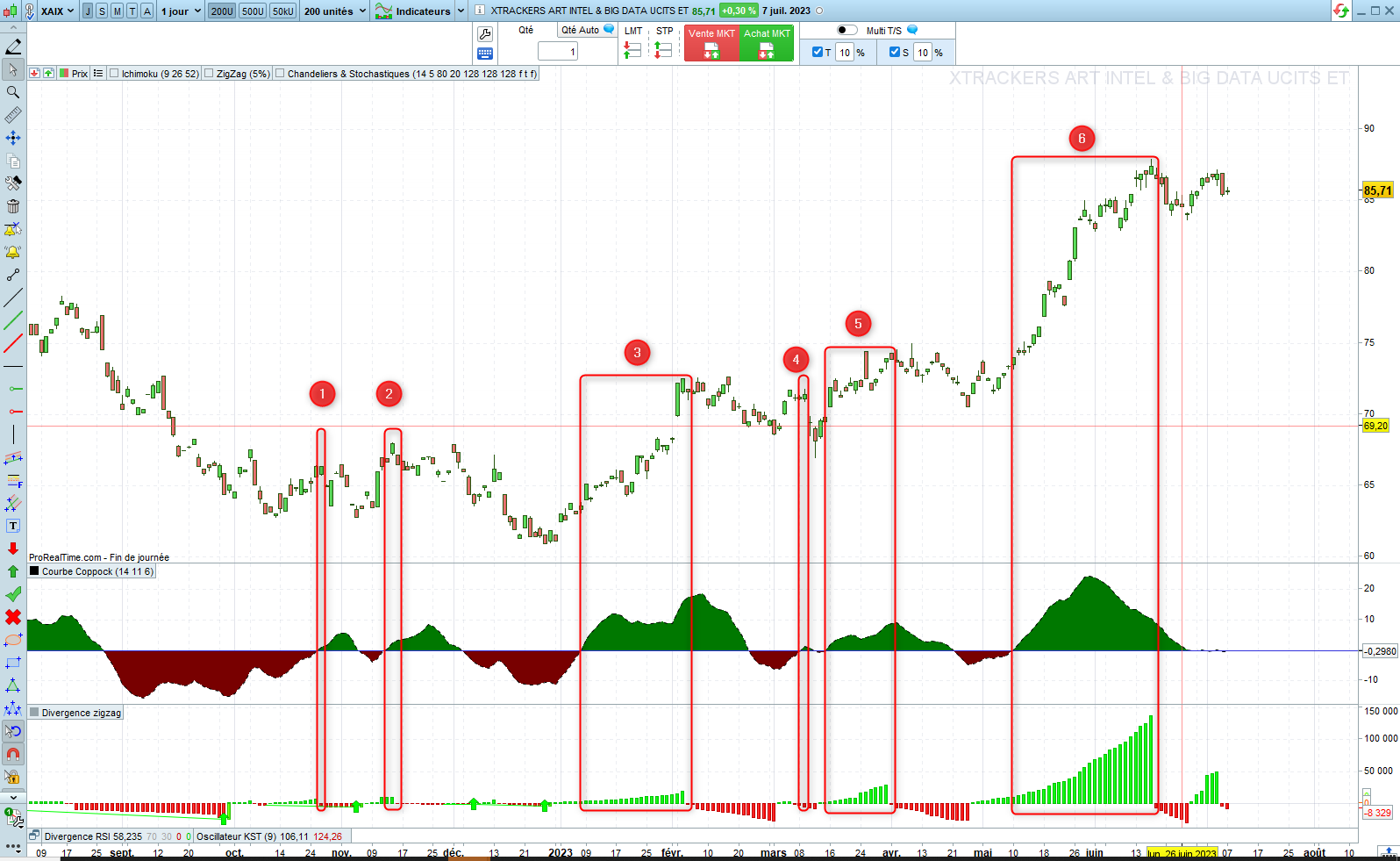Select the text annotation tool

pyautogui.click(x=13, y=526)
